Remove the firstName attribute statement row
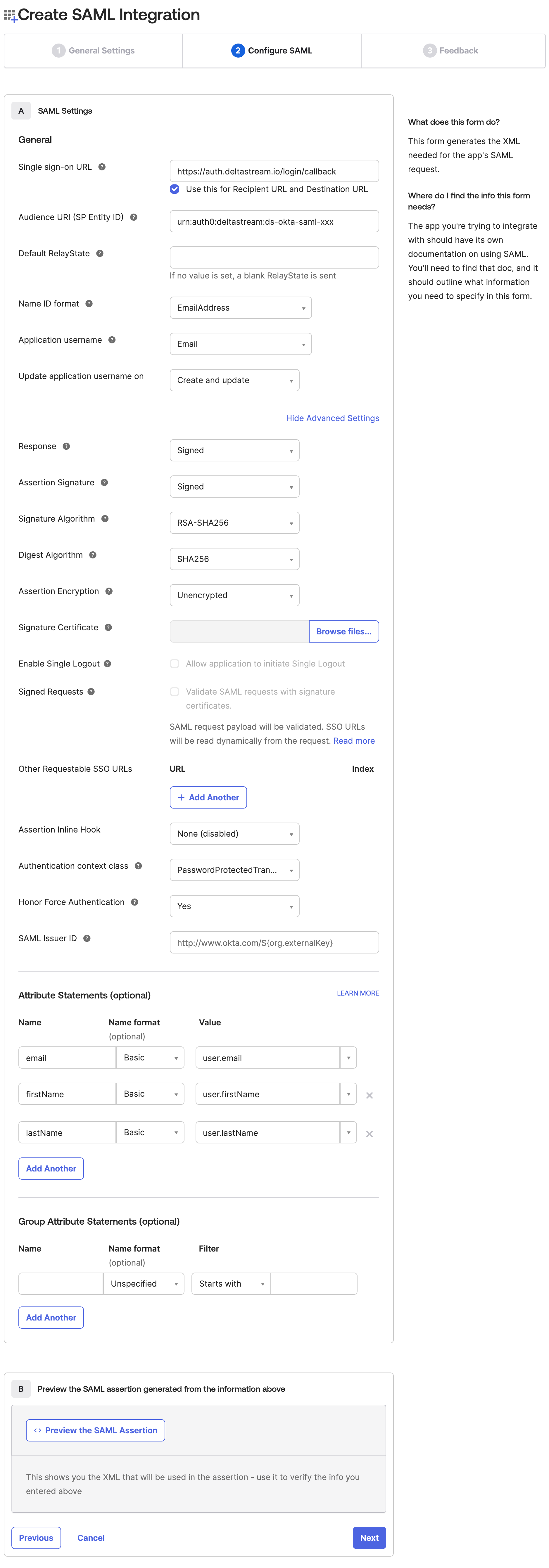 (x=370, y=1096)
